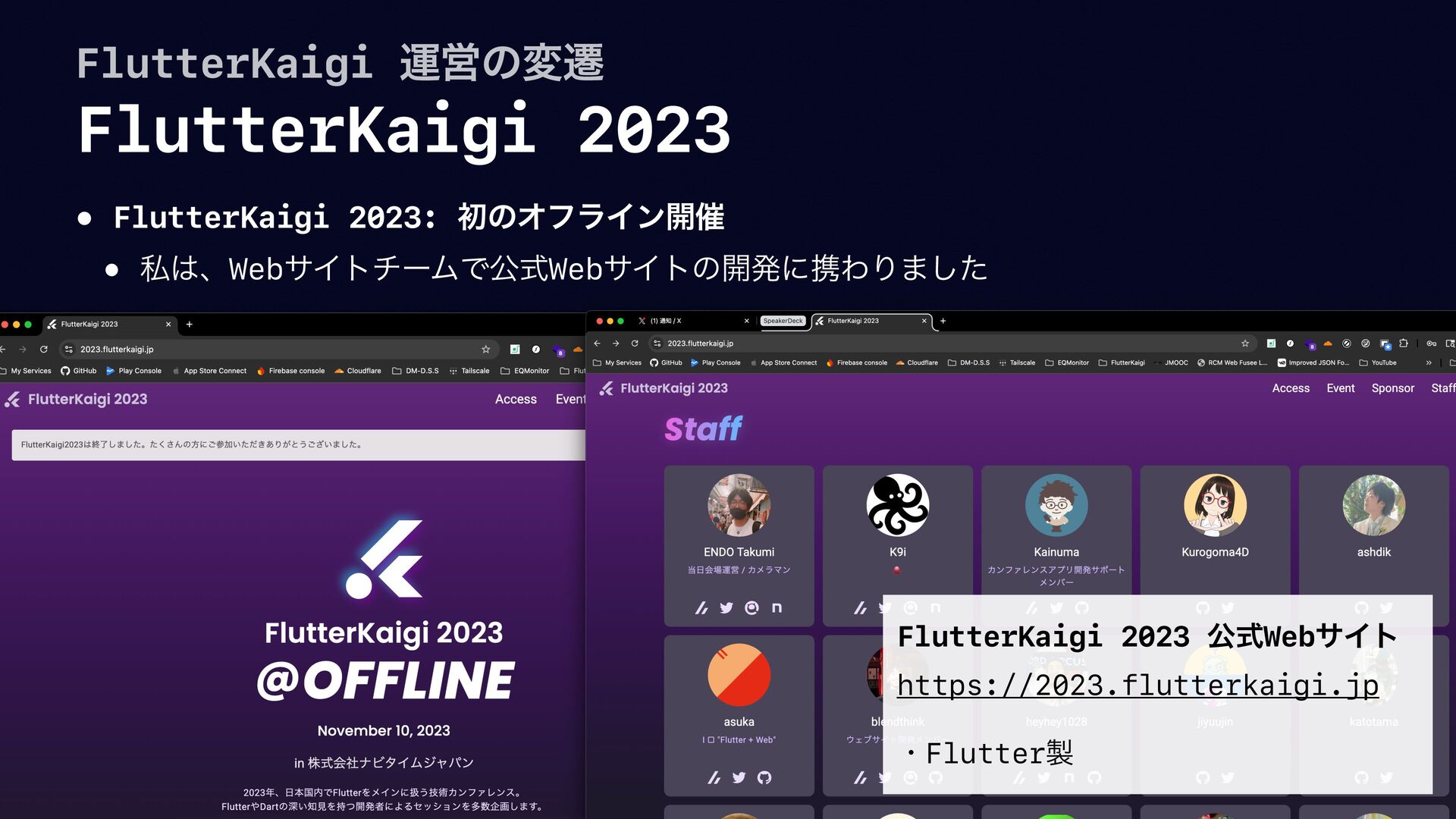Open new tab with plus icon in right browser
Image resolution: width=1456 pixels, height=819 pixels.
tap(943, 321)
